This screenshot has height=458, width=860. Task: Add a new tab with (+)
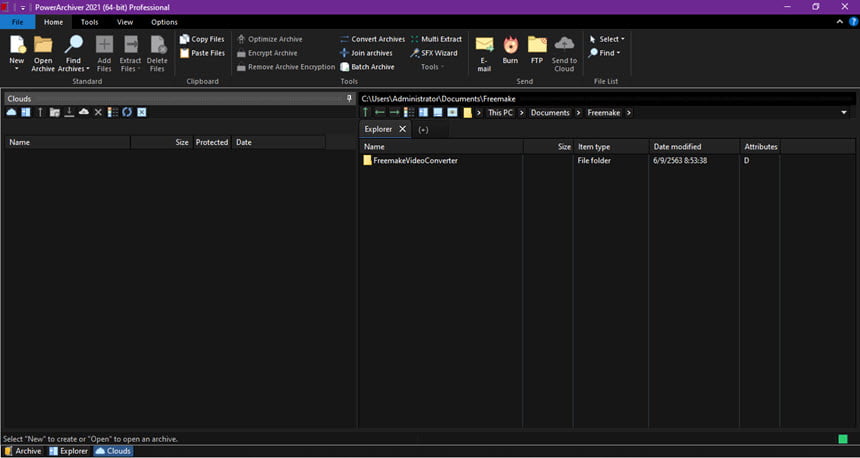click(x=423, y=130)
